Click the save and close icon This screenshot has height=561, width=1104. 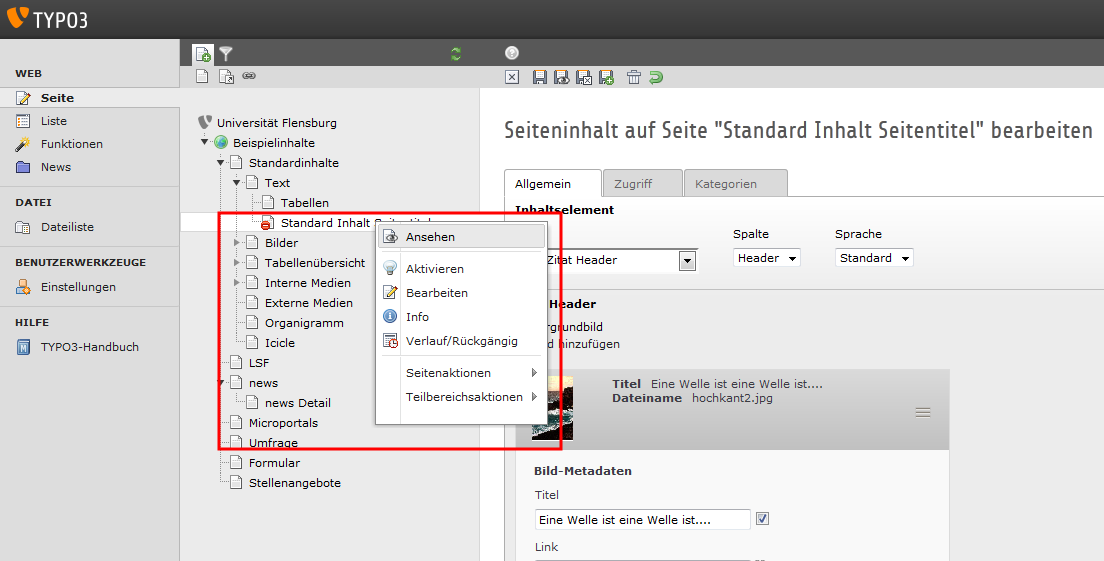583,77
